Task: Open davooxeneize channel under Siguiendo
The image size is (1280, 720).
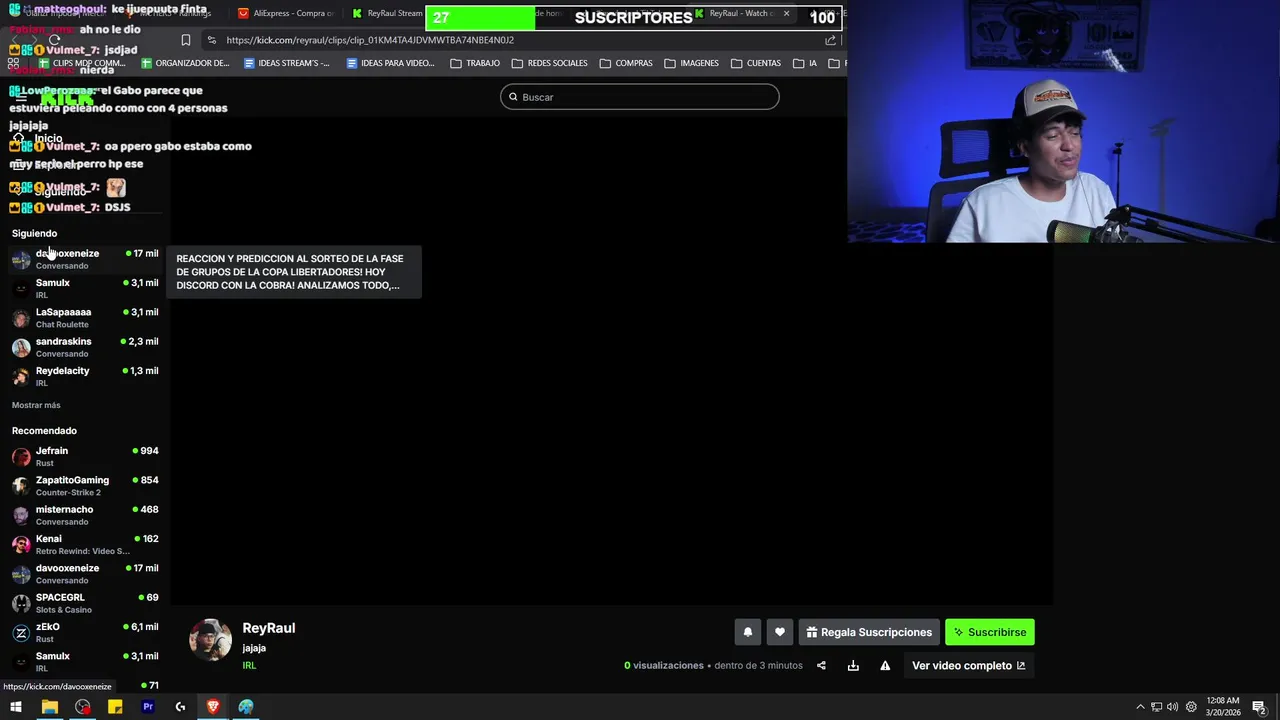Action: 85,259
